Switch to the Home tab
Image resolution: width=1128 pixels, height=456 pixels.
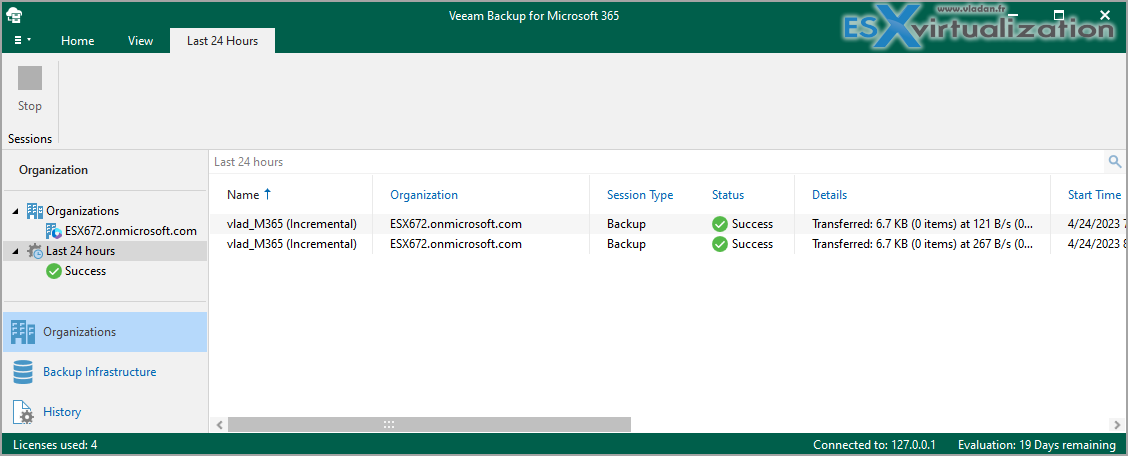[78, 41]
